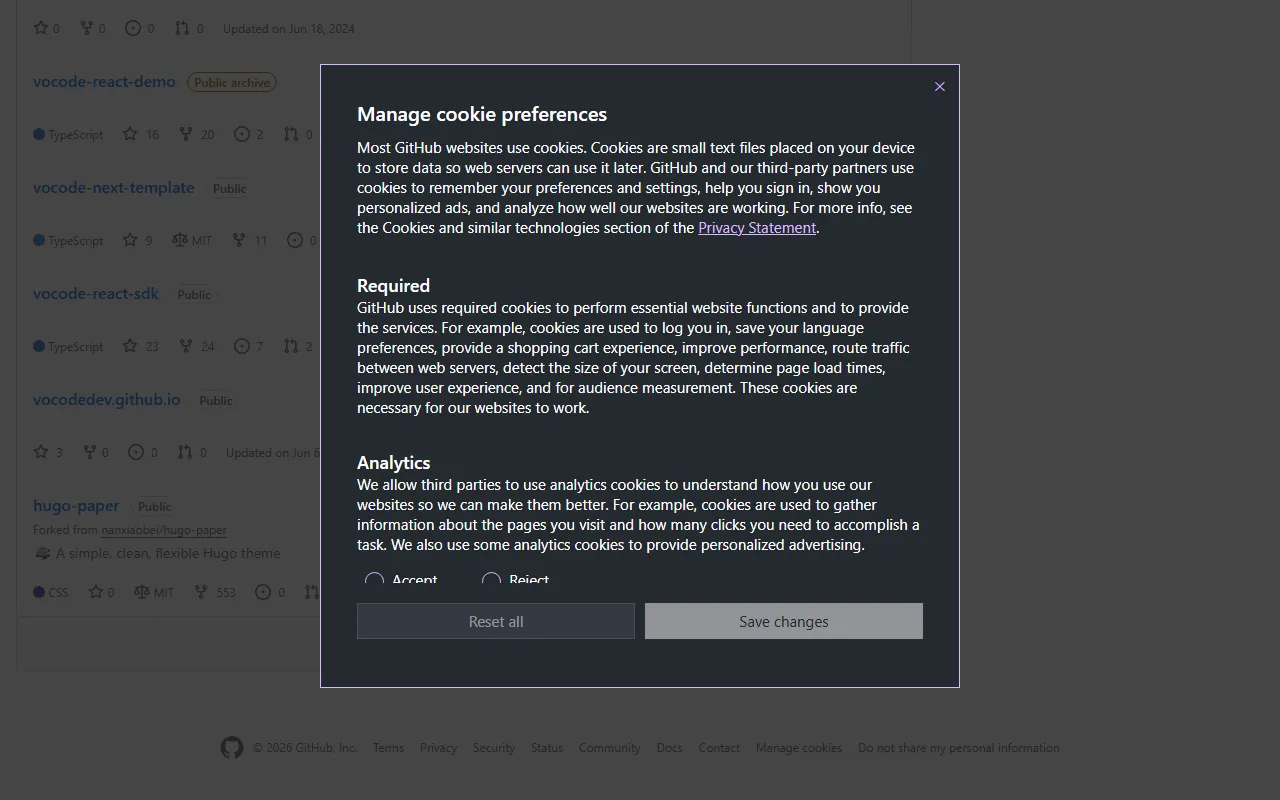Select Reject radio for Analytics cookies
1280x800 pixels.
pos(491,580)
